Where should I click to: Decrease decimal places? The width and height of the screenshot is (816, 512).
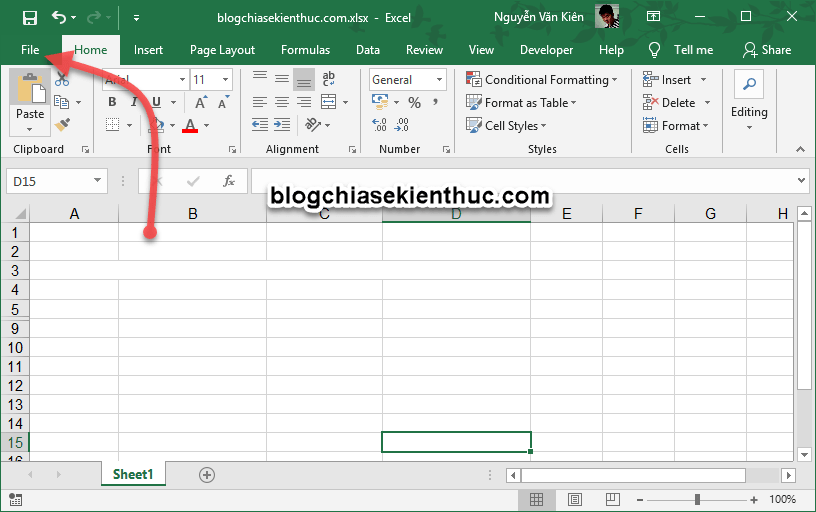coord(402,125)
